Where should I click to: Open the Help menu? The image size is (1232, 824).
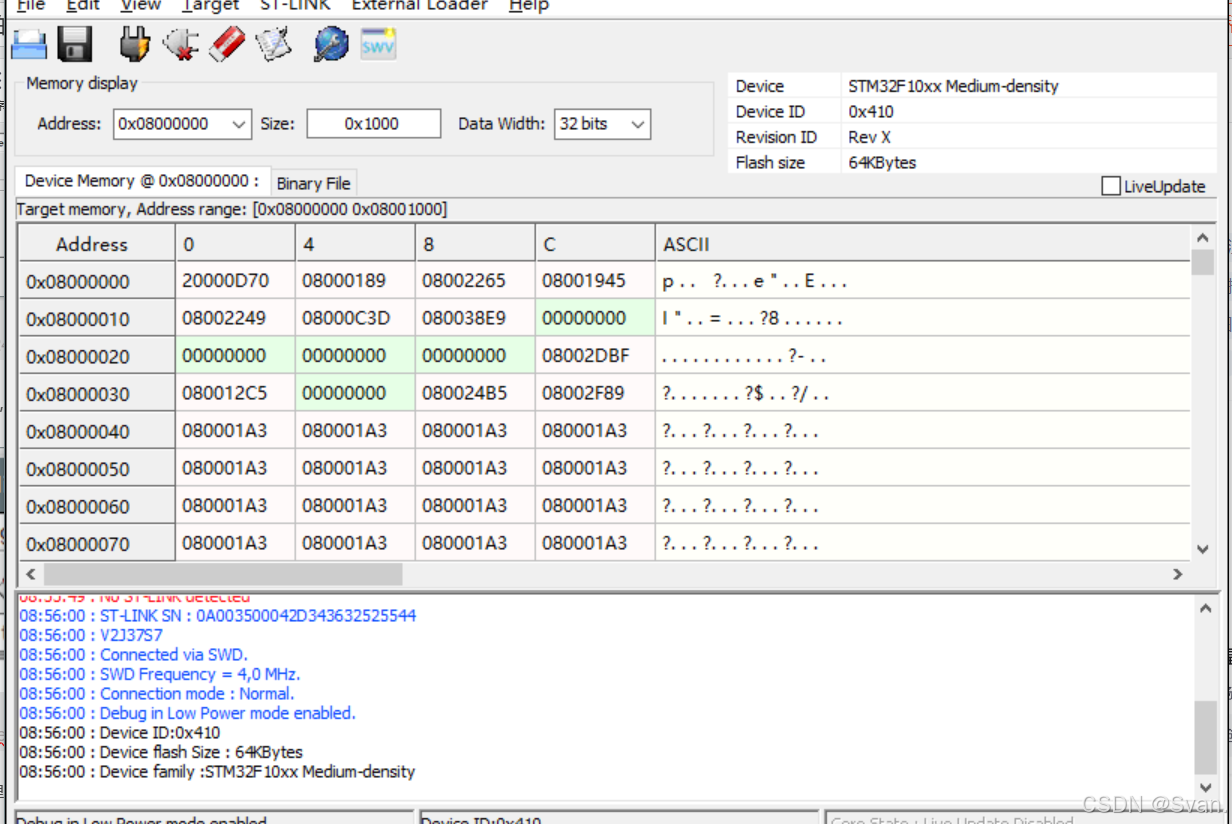(529, 5)
